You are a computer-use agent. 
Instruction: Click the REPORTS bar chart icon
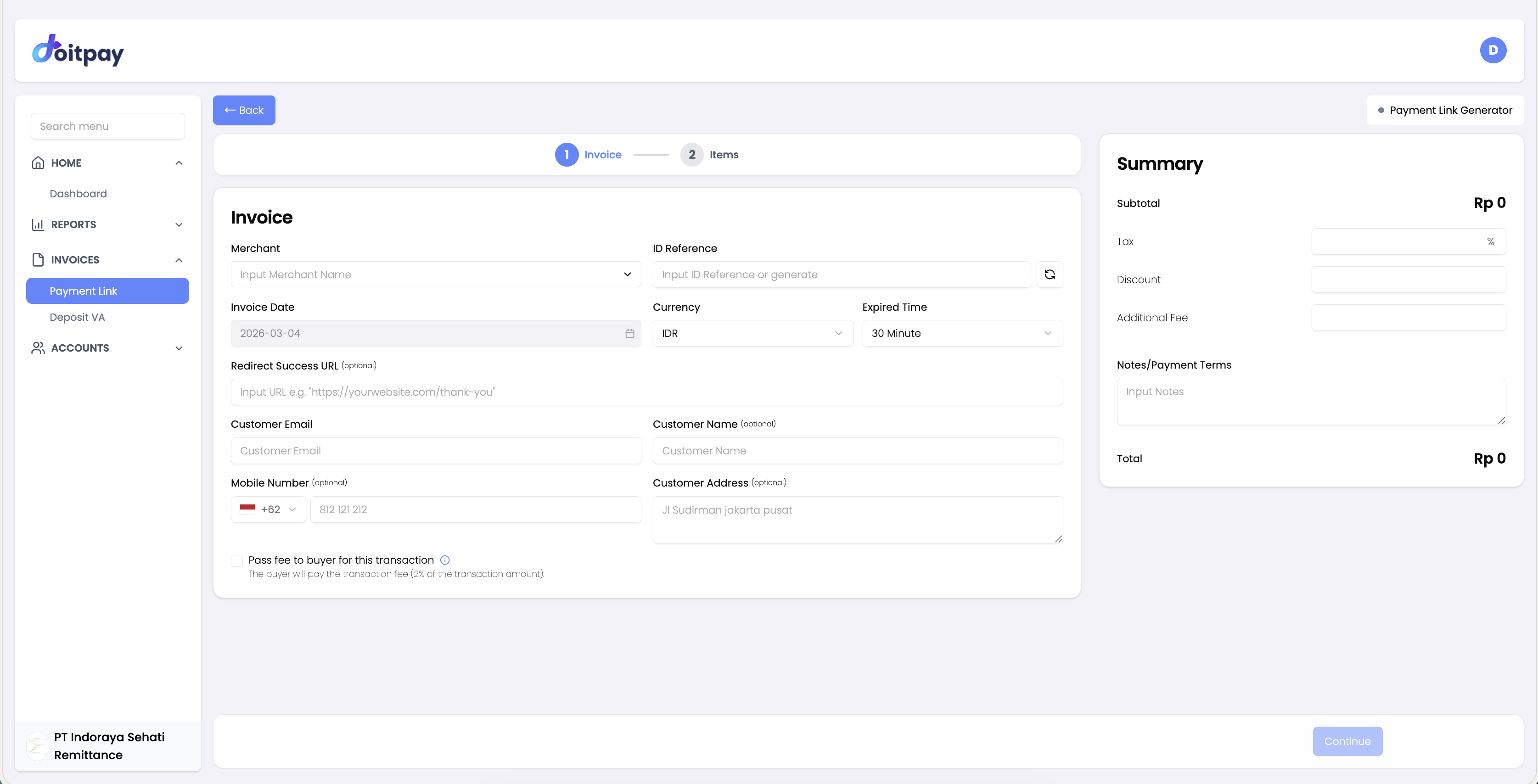[x=38, y=224]
